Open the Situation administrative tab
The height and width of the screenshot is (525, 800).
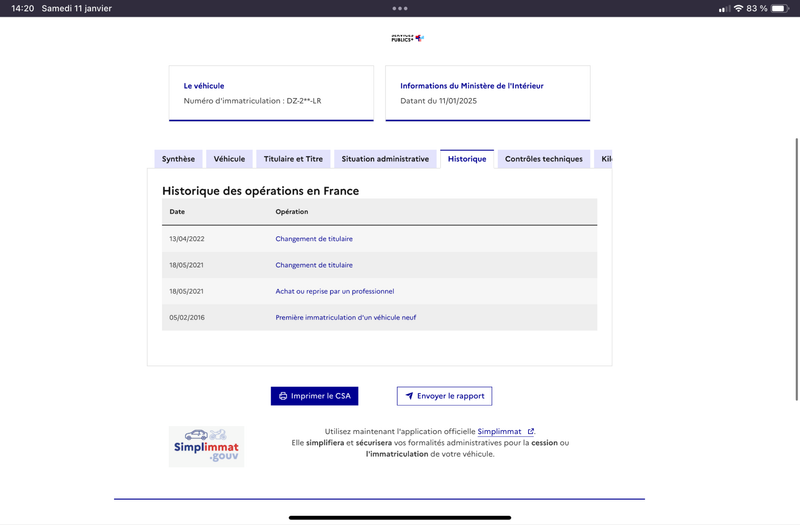coord(385,159)
